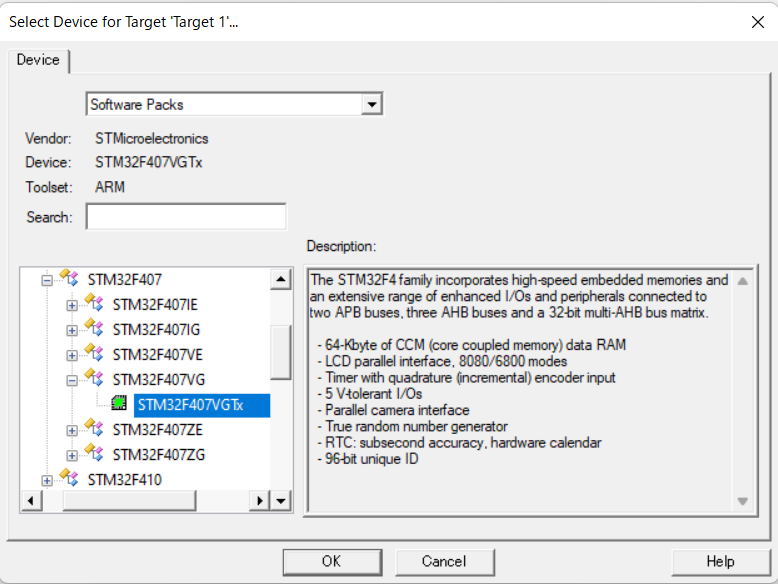Open the Software Packs dropdown

[372, 104]
